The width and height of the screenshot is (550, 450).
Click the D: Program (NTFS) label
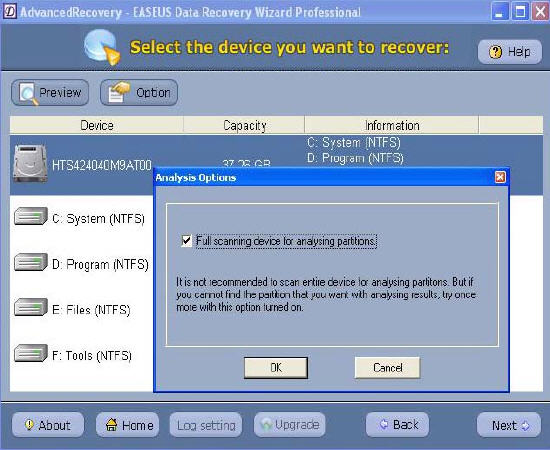click(x=100, y=264)
